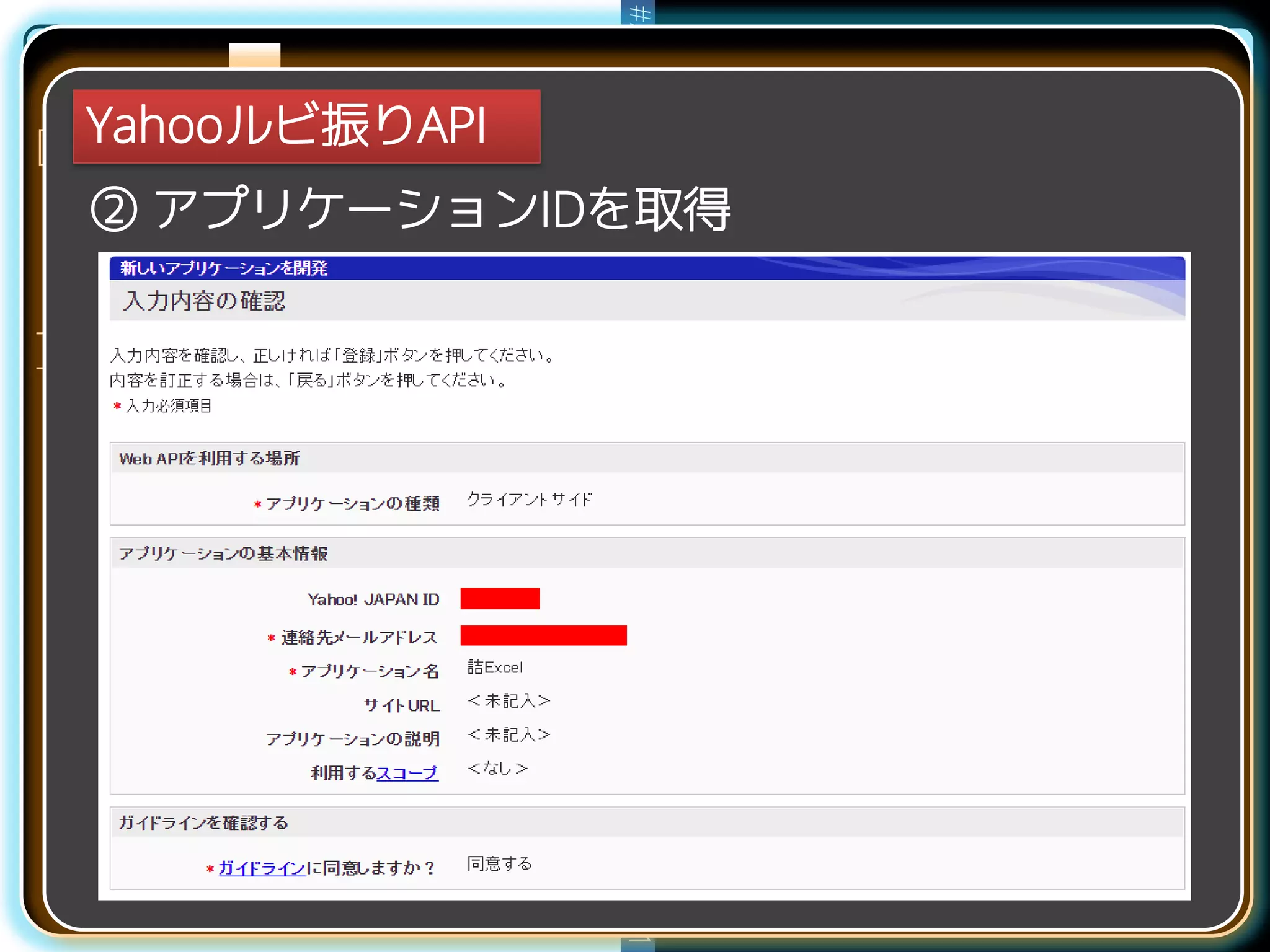Click the <未記入> value beside サイトURL
1270x952 pixels.
[x=508, y=701]
